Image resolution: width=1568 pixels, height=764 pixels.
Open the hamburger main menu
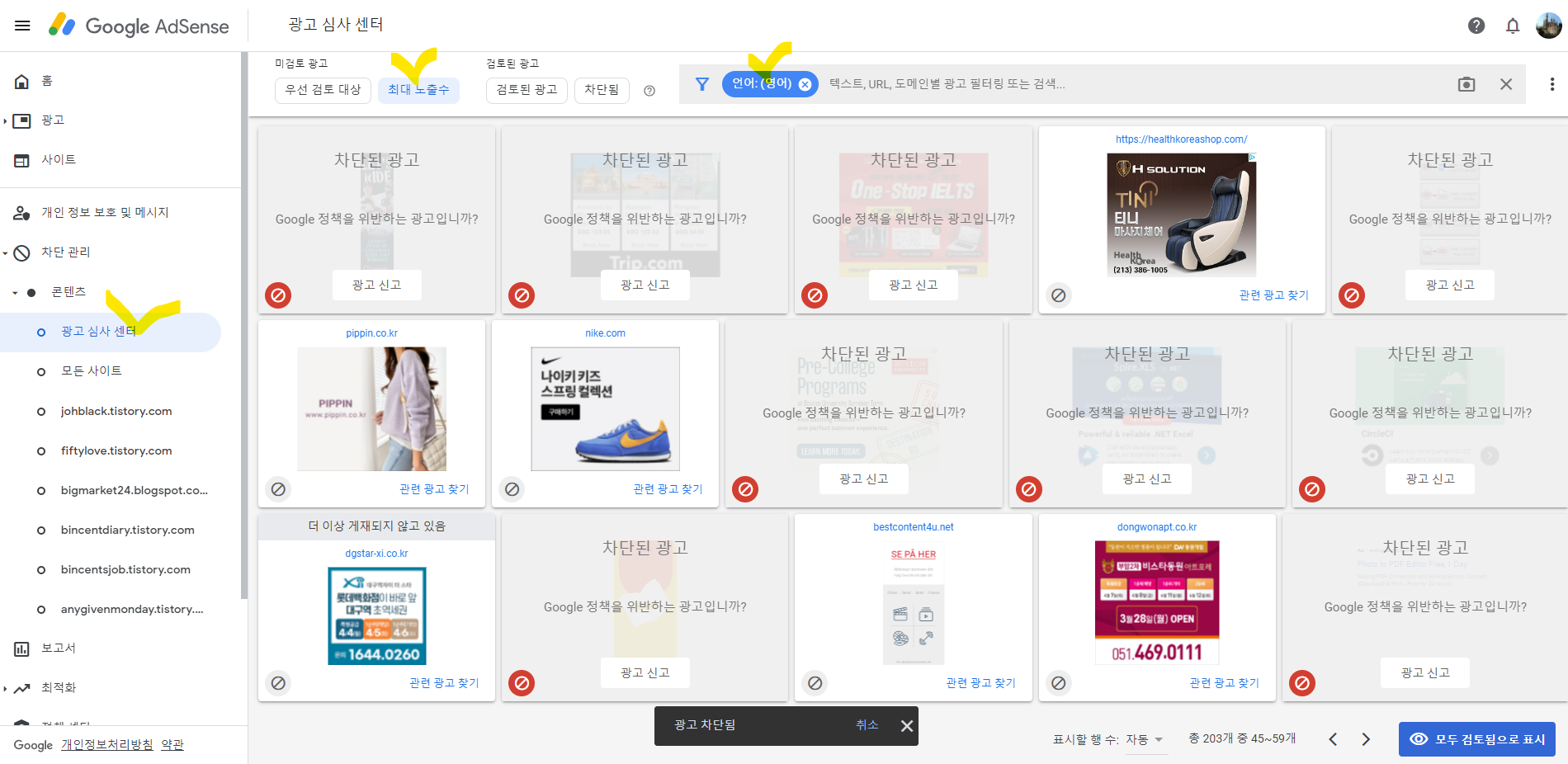point(22,26)
